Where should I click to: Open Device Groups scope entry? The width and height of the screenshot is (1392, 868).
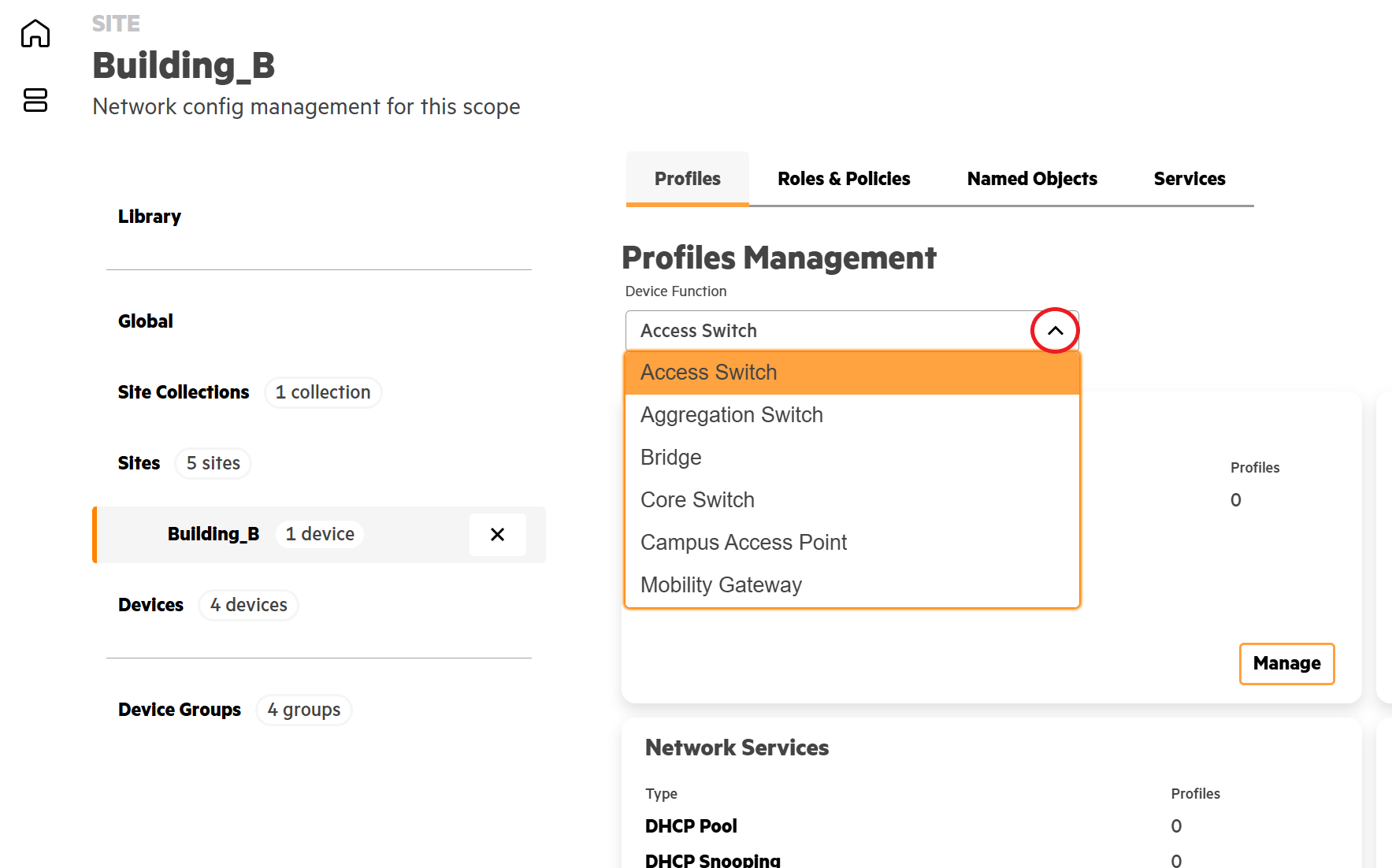180,710
